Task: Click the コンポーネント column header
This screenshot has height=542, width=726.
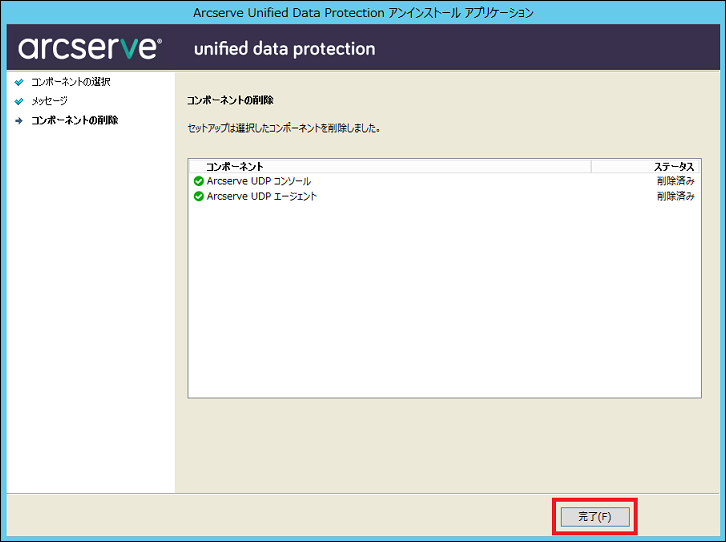Action: click(x=390, y=167)
